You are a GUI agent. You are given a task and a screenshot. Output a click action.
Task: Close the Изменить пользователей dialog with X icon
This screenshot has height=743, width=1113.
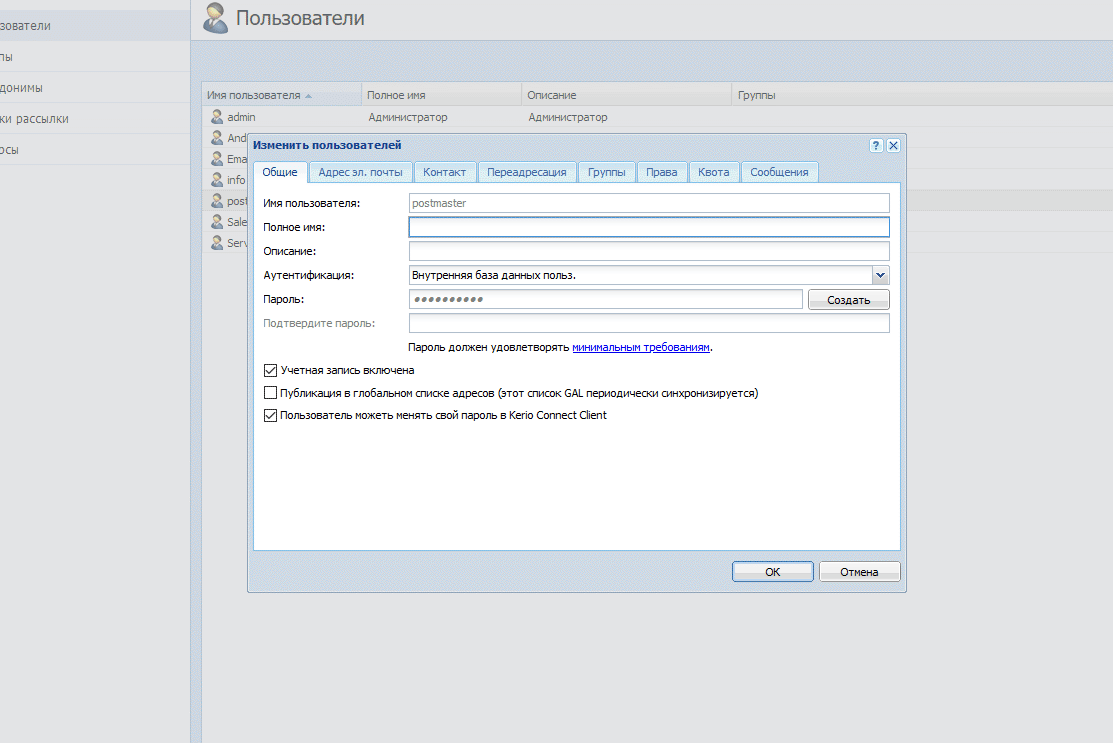(893, 145)
